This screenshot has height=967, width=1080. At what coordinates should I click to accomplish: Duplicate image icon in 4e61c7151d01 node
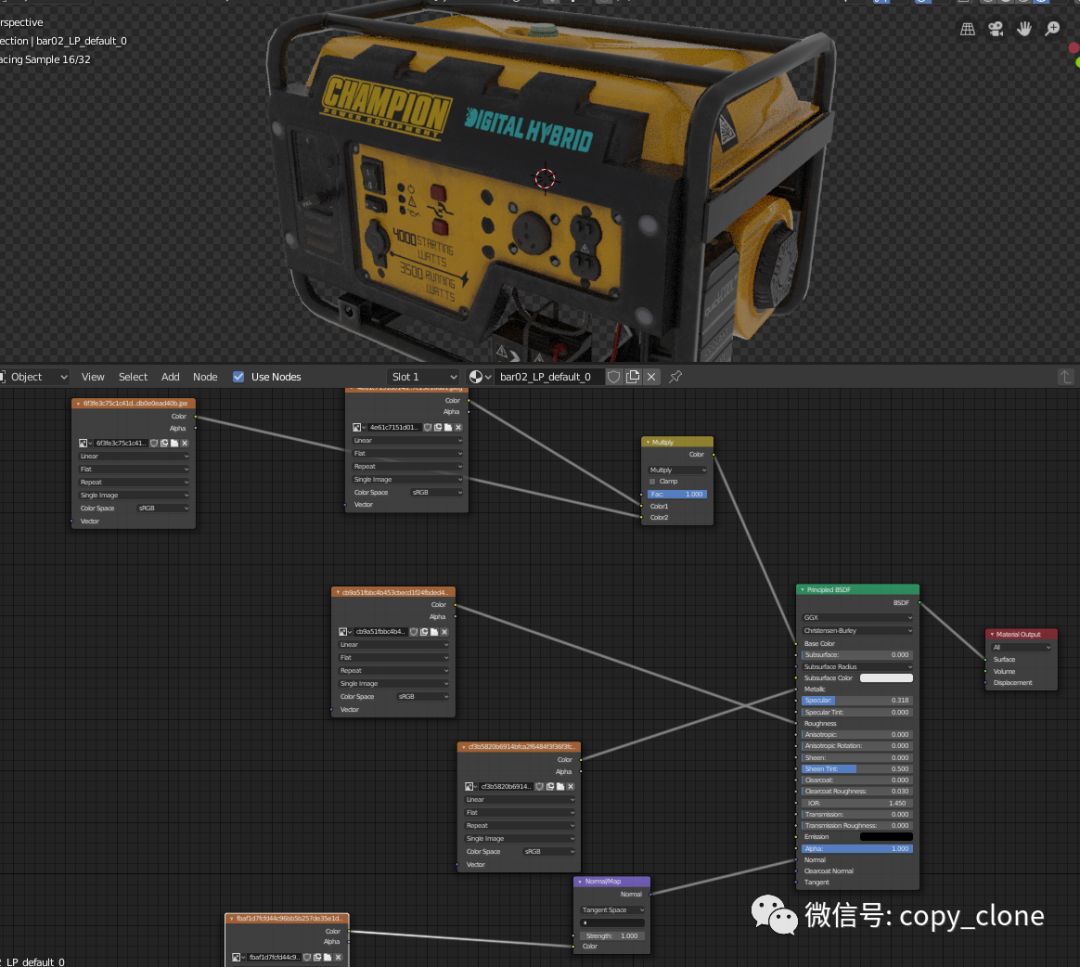click(438, 427)
